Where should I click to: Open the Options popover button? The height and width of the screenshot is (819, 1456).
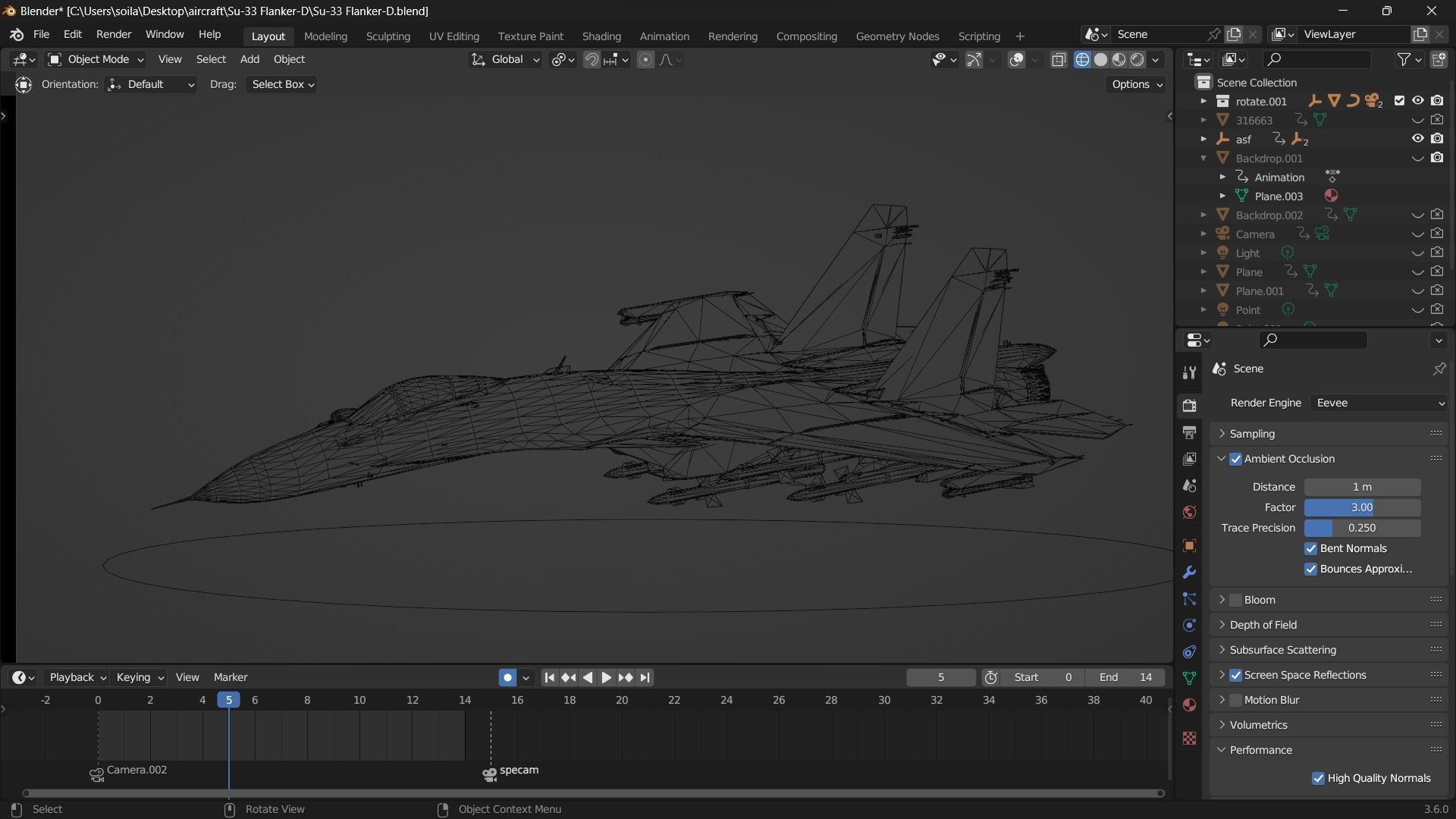(1137, 84)
